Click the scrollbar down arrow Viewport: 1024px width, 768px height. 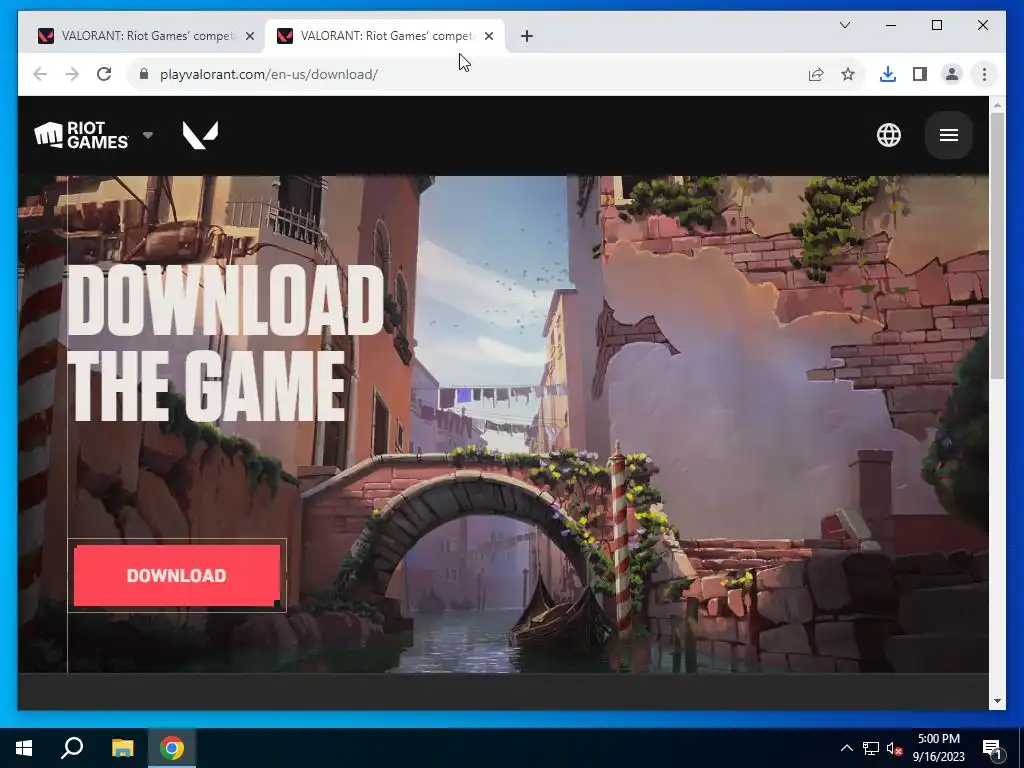point(997,701)
